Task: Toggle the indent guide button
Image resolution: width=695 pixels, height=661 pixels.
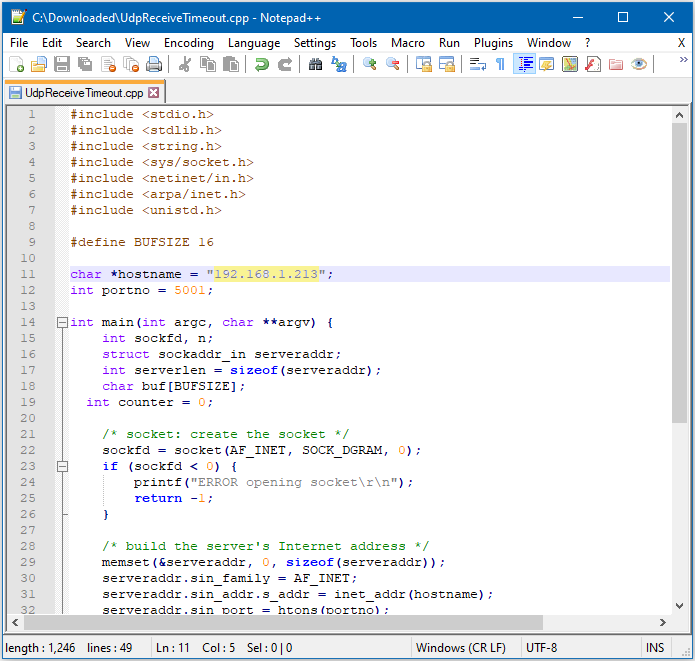Action: [524, 64]
